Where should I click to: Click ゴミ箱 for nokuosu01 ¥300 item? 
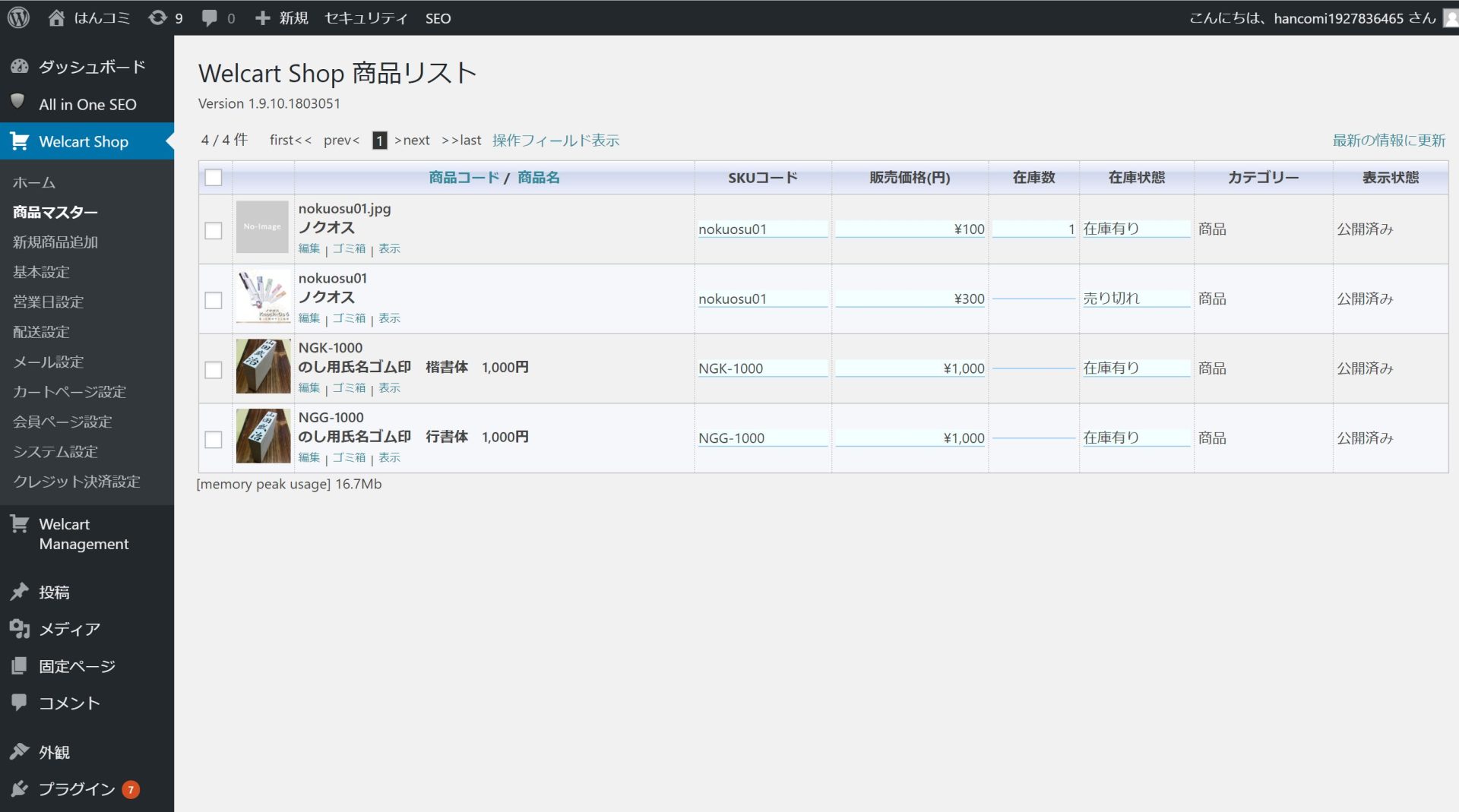(x=349, y=318)
